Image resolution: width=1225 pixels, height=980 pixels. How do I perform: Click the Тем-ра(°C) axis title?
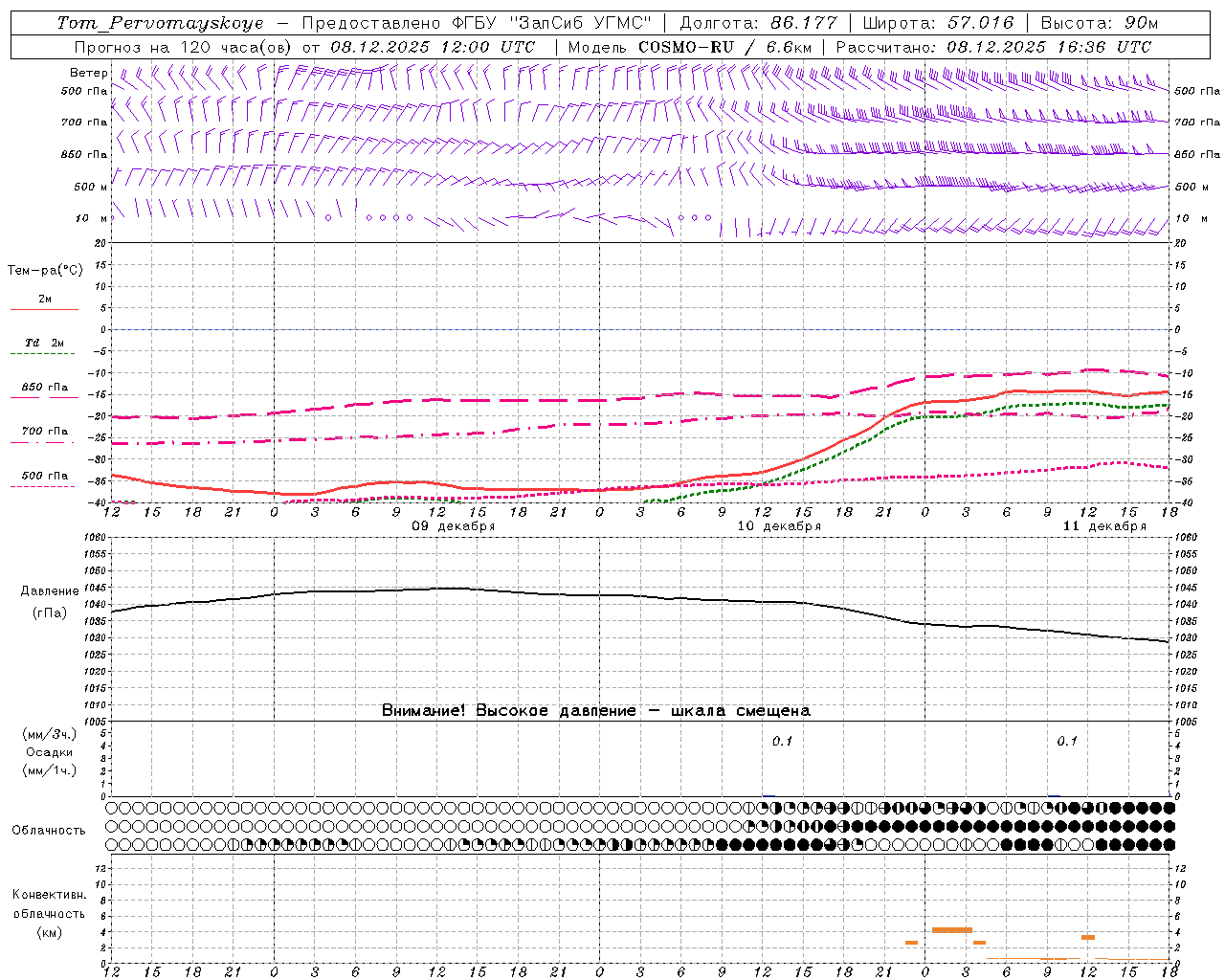pos(45,271)
